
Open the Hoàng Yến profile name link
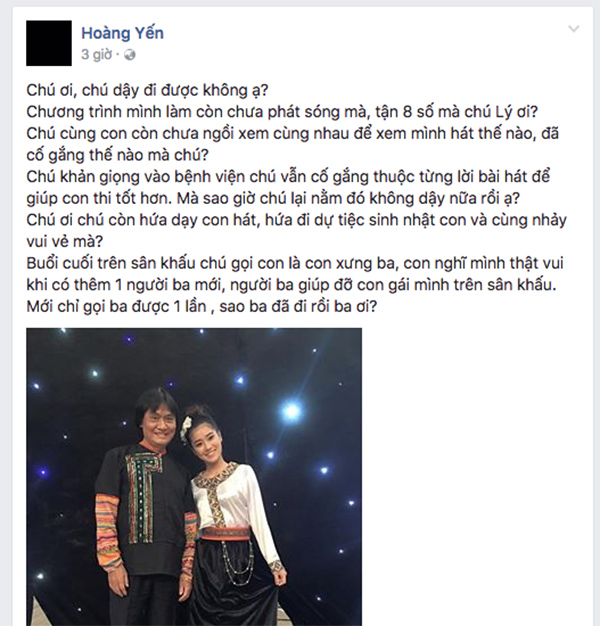pyautogui.click(x=123, y=33)
